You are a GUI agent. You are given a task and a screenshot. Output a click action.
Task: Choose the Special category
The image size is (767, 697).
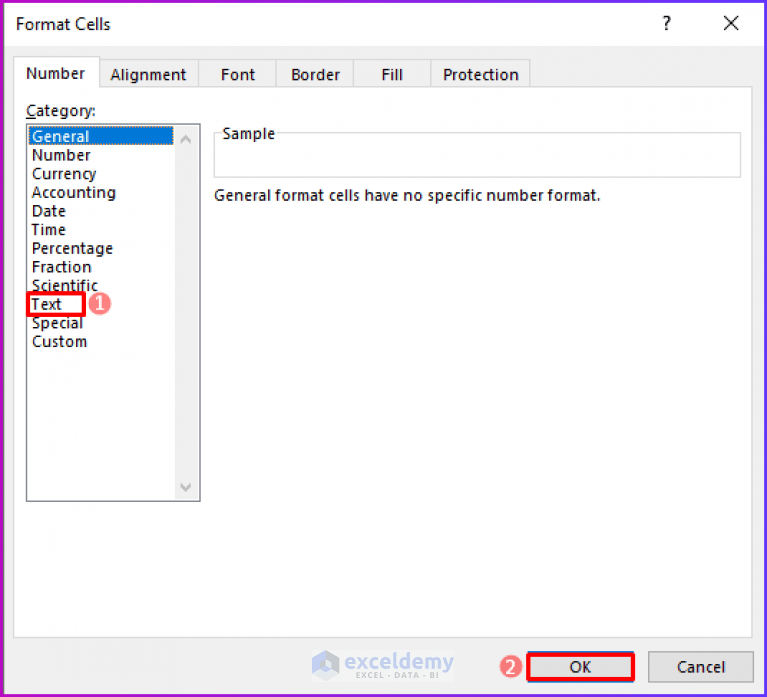101,323
